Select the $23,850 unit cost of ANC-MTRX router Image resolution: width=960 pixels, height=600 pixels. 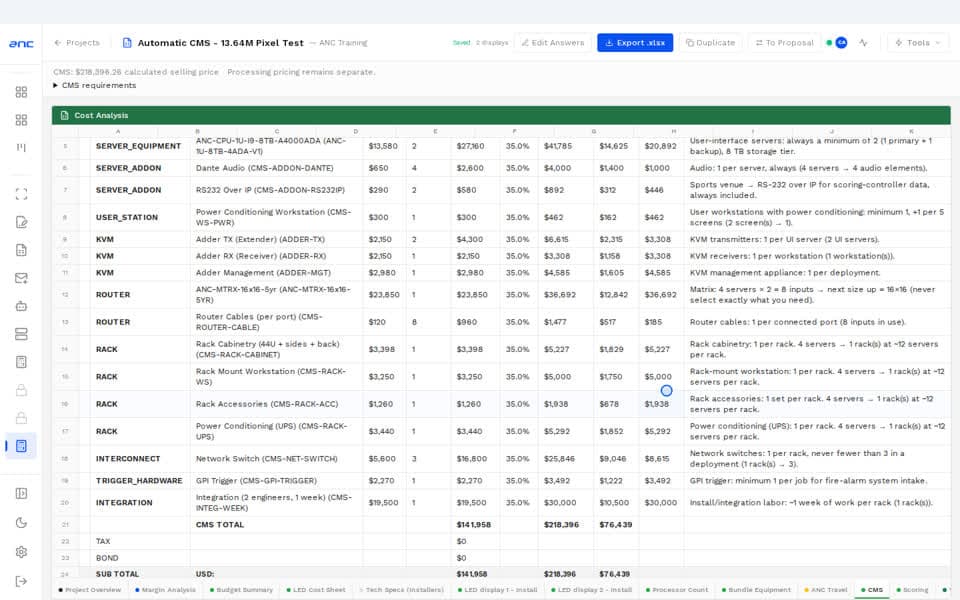[384, 294]
